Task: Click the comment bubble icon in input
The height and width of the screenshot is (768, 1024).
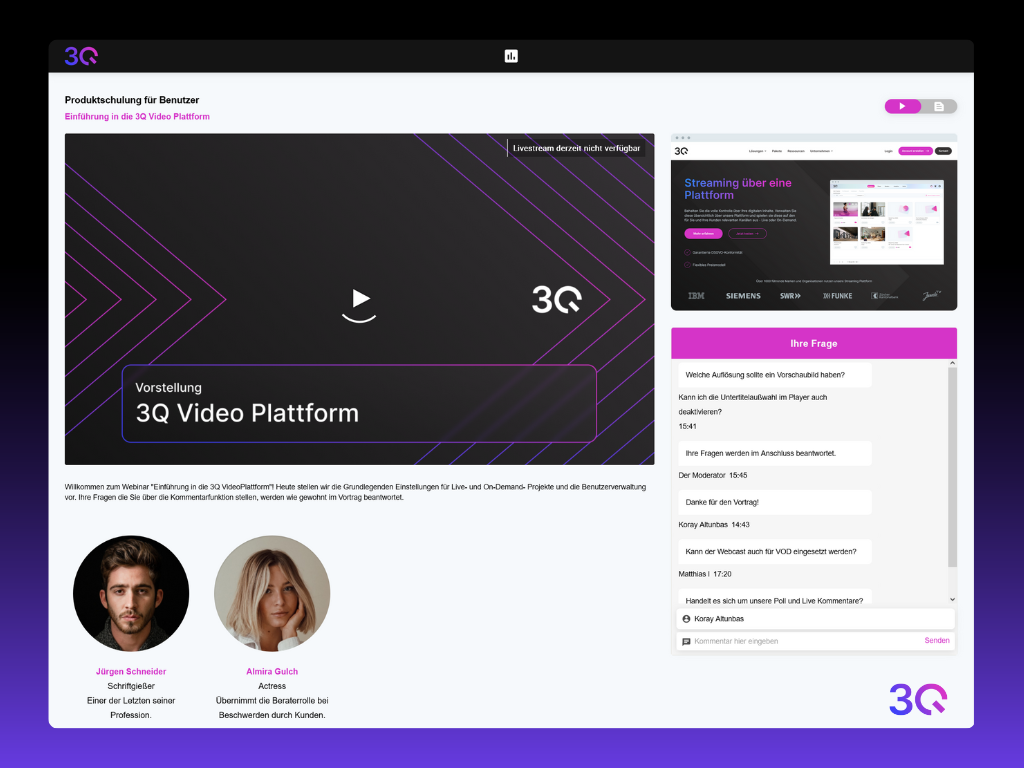Action: tap(686, 641)
